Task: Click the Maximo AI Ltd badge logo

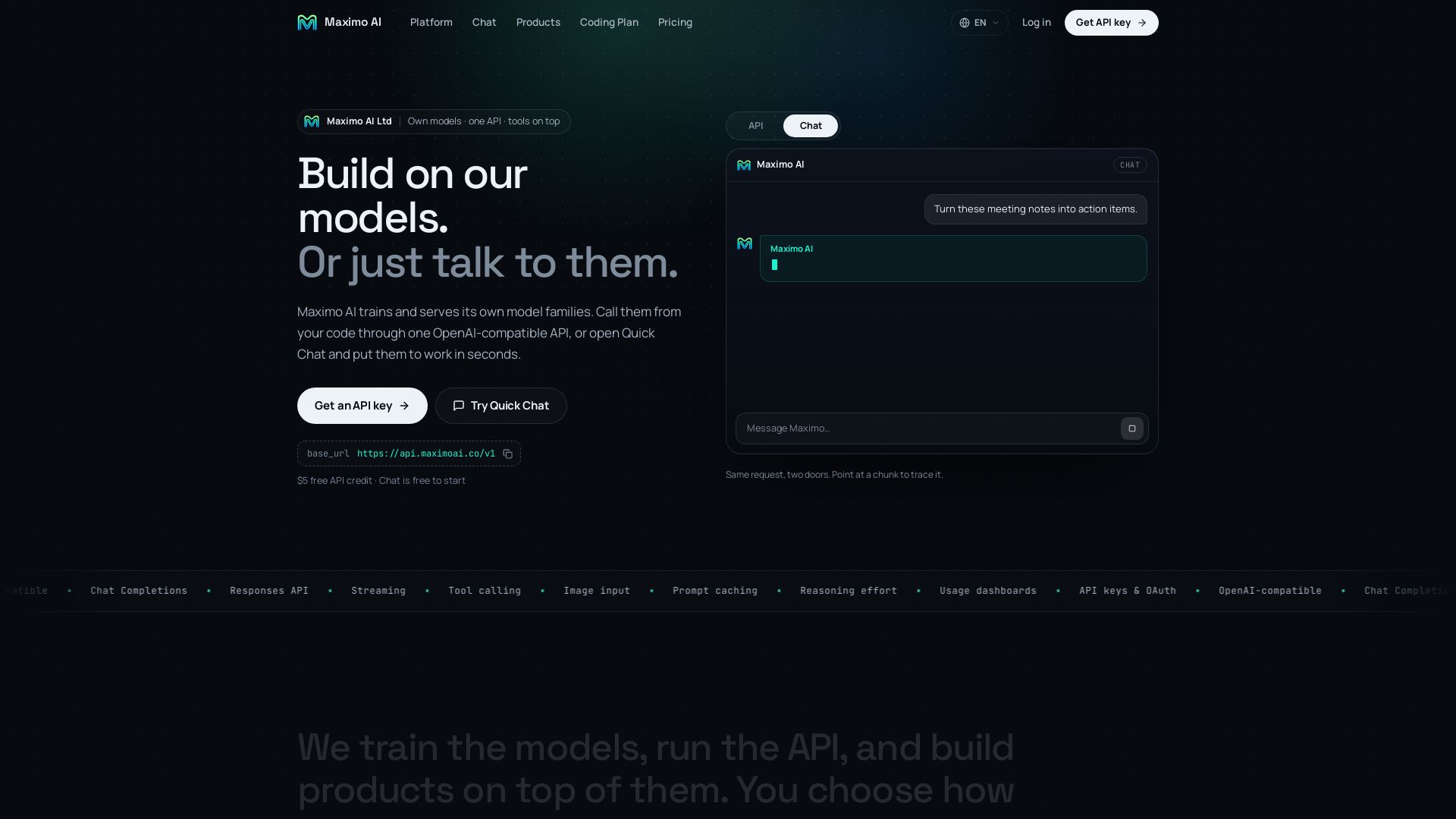Action: [x=312, y=121]
